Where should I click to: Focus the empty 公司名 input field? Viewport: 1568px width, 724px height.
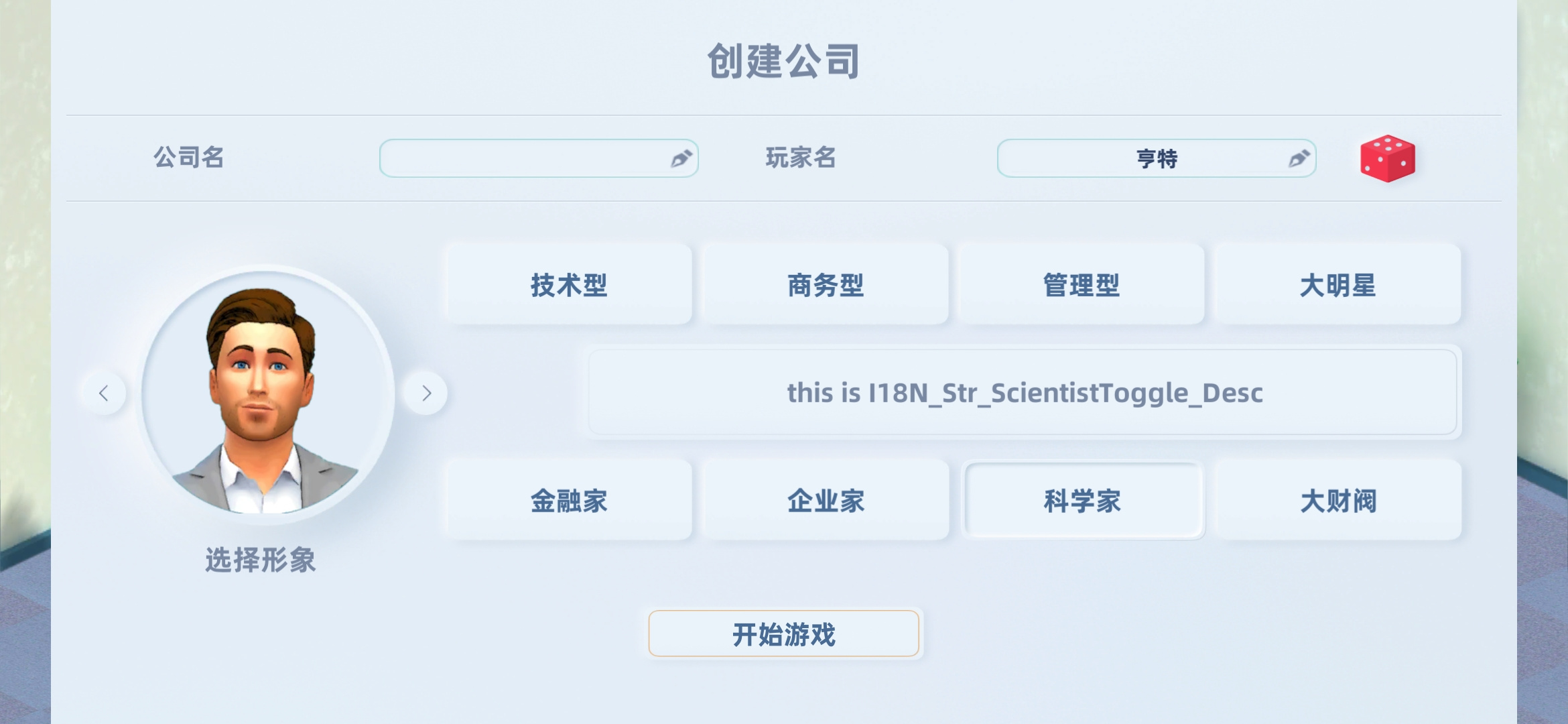[539, 158]
